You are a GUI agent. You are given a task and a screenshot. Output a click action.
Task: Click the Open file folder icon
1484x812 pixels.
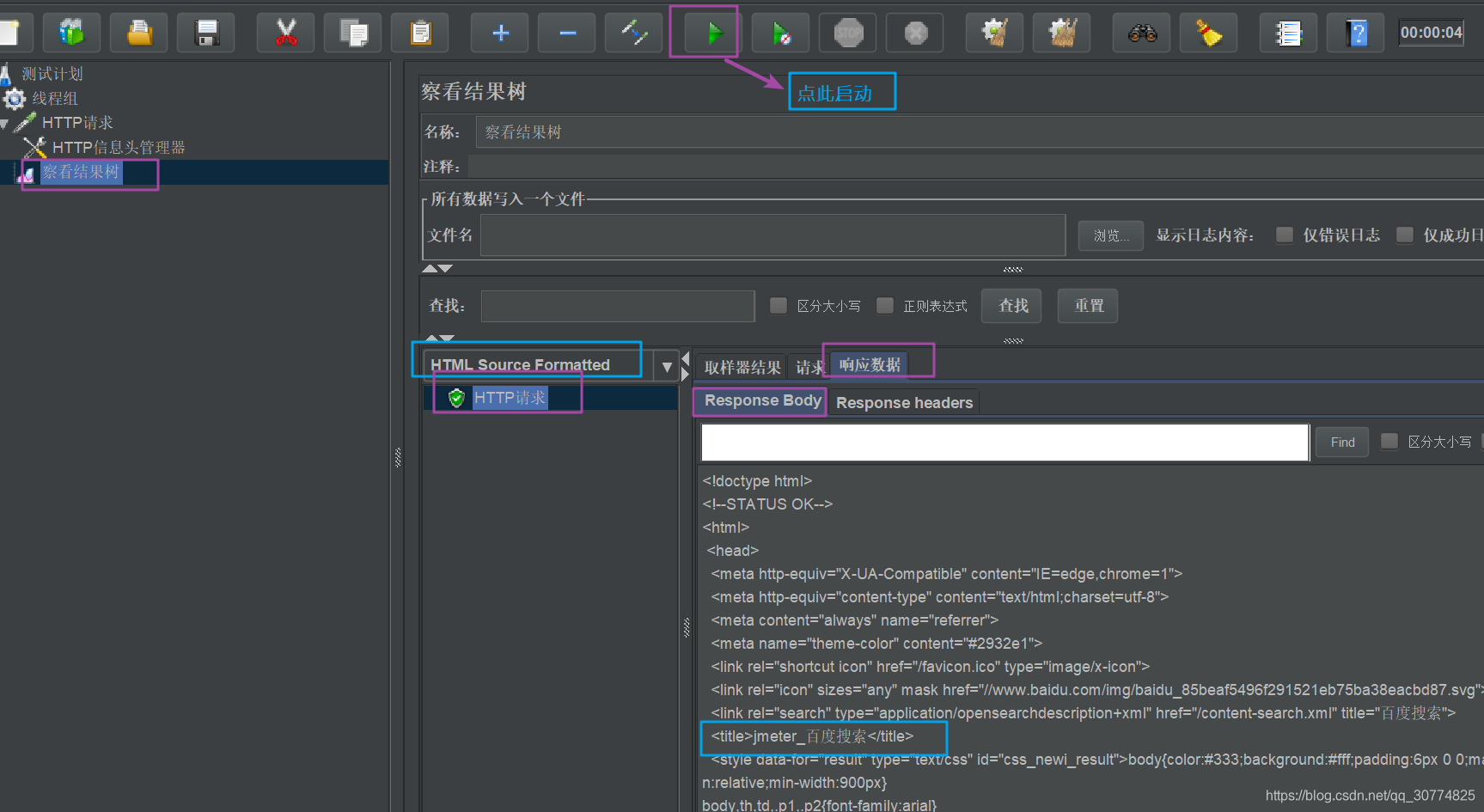point(139,34)
